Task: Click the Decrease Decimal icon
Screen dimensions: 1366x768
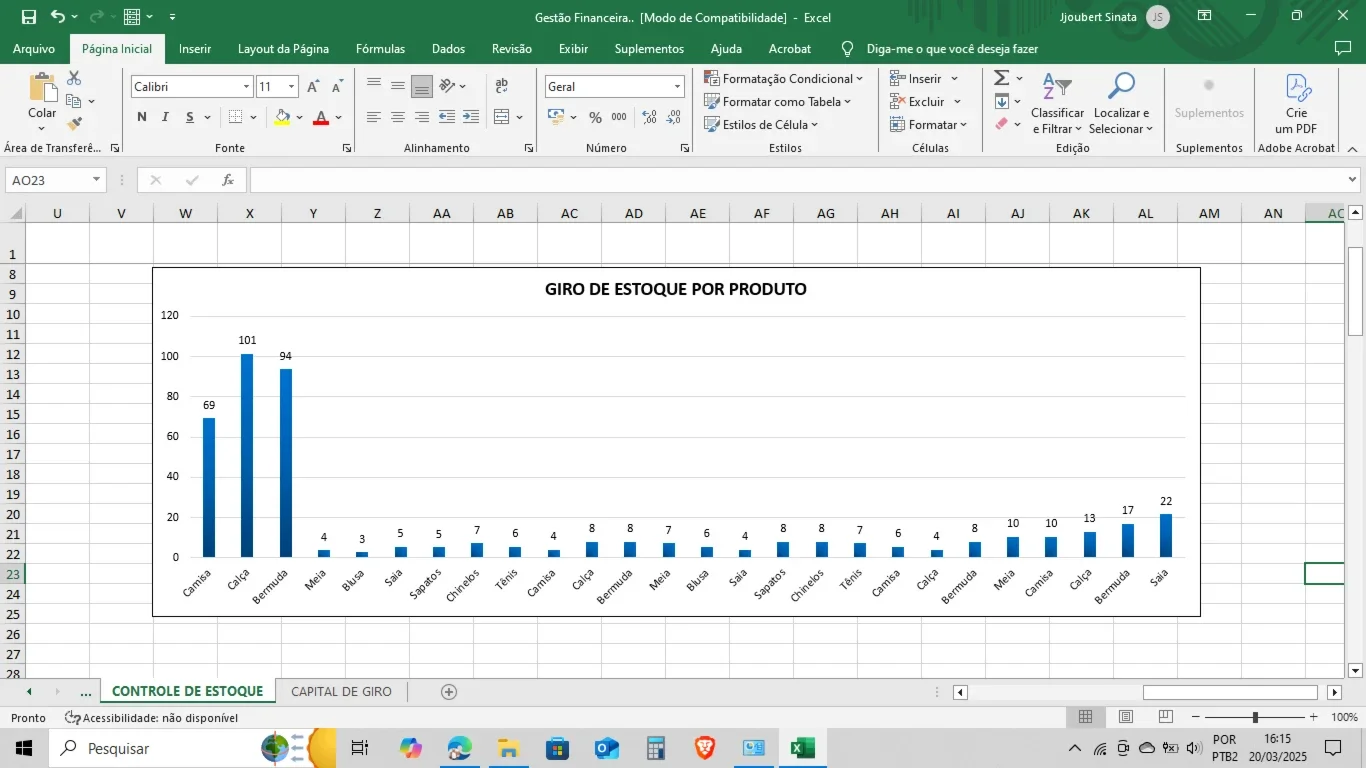Action: tap(675, 117)
